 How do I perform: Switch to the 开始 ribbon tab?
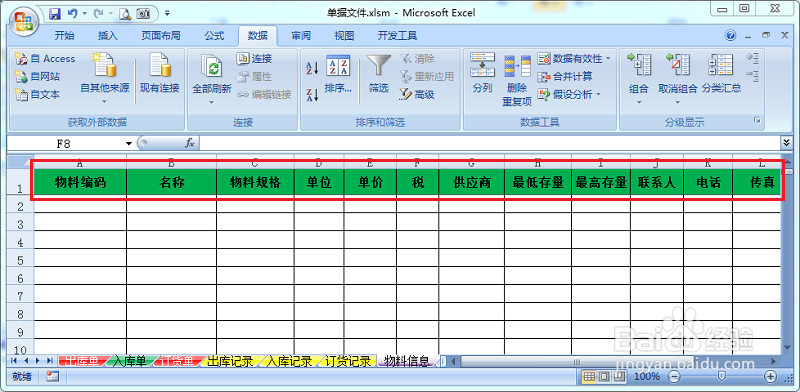(64, 35)
